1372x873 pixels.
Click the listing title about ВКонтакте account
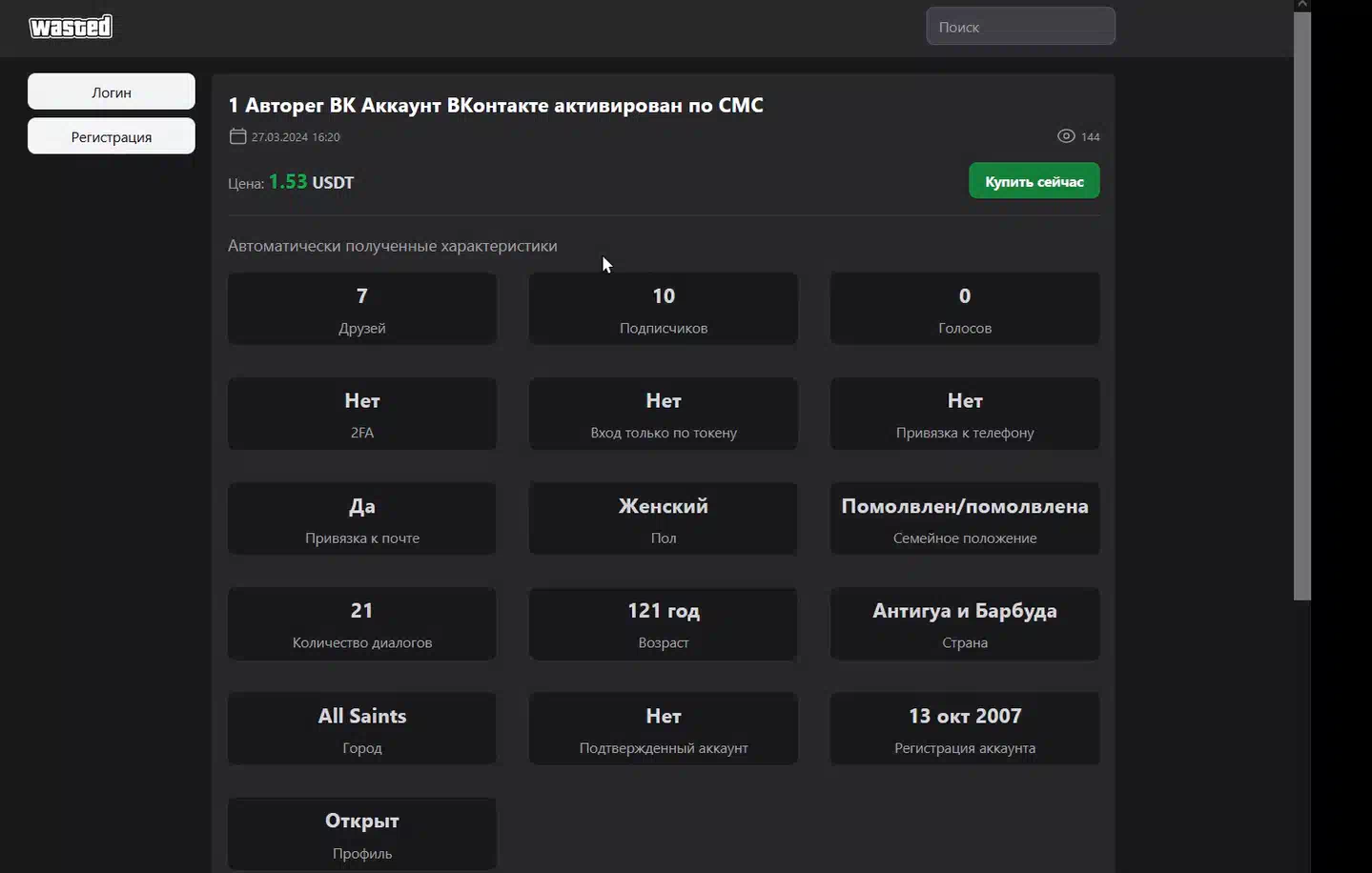[496, 105]
